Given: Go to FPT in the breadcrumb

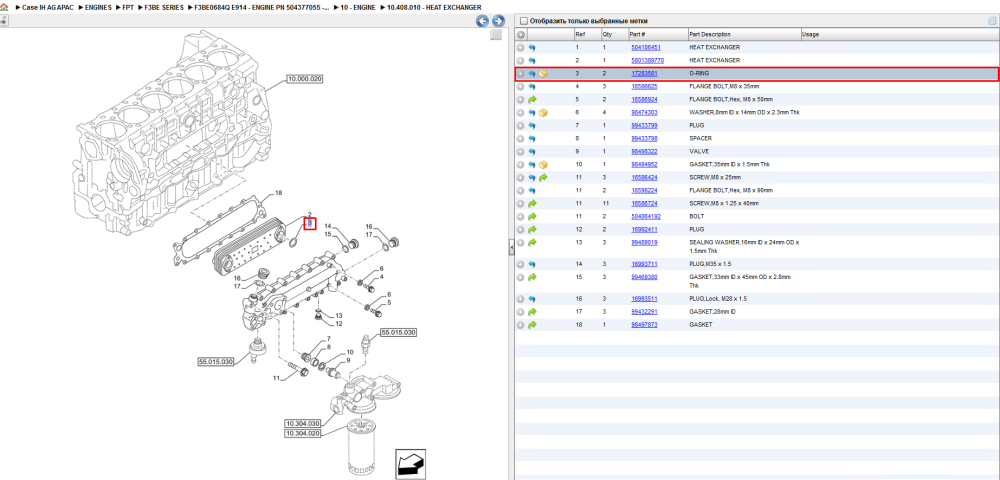Looking at the screenshot, I should coord(128,8).
